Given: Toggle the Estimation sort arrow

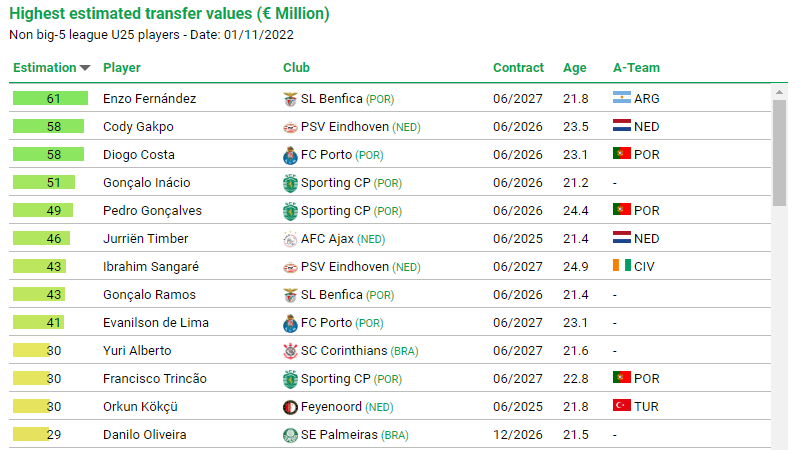Looking at the screenshot, I should pyautogui.click(x=85, y=68).
